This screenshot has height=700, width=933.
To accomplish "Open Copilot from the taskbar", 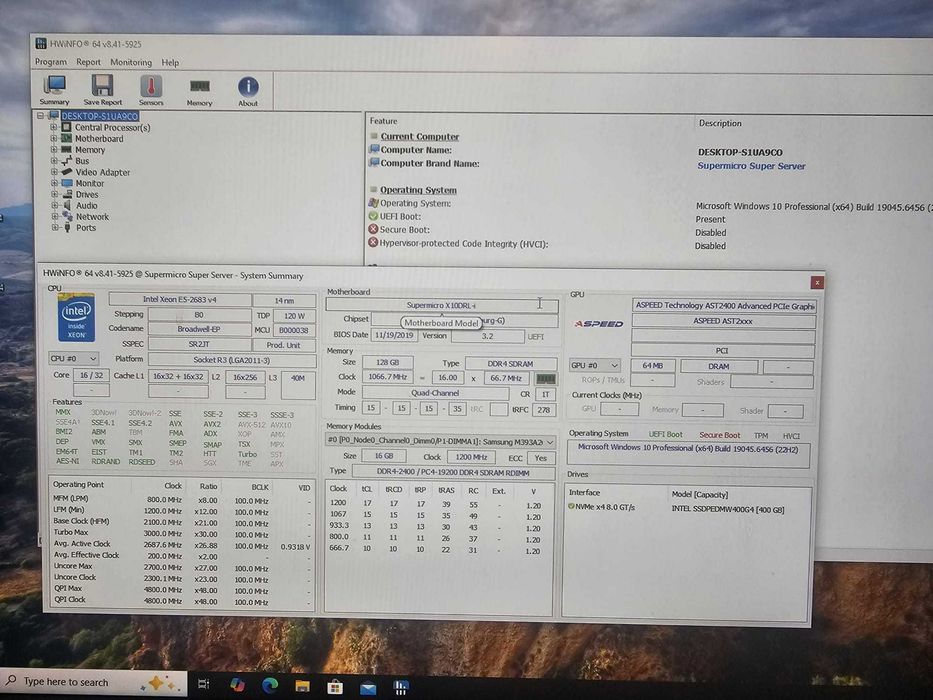I will (x=237, y=685).
